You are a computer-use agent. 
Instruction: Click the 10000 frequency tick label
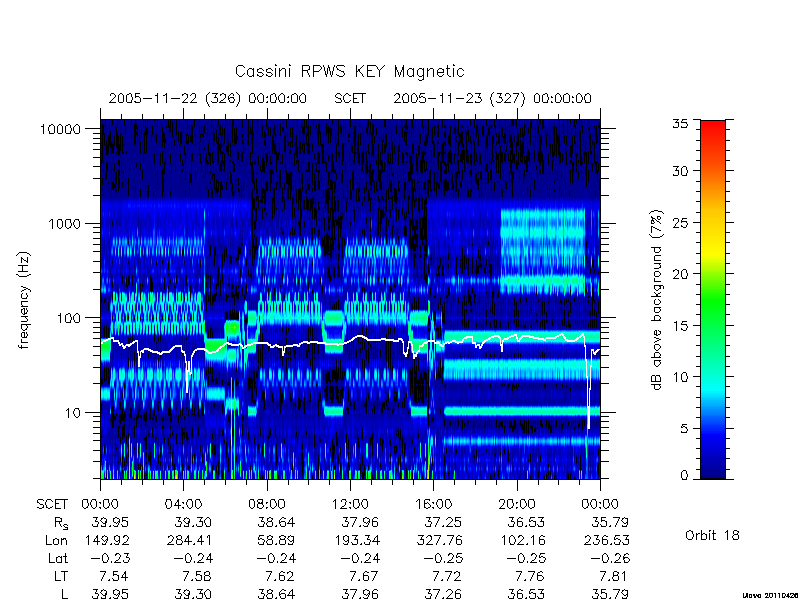60,129
